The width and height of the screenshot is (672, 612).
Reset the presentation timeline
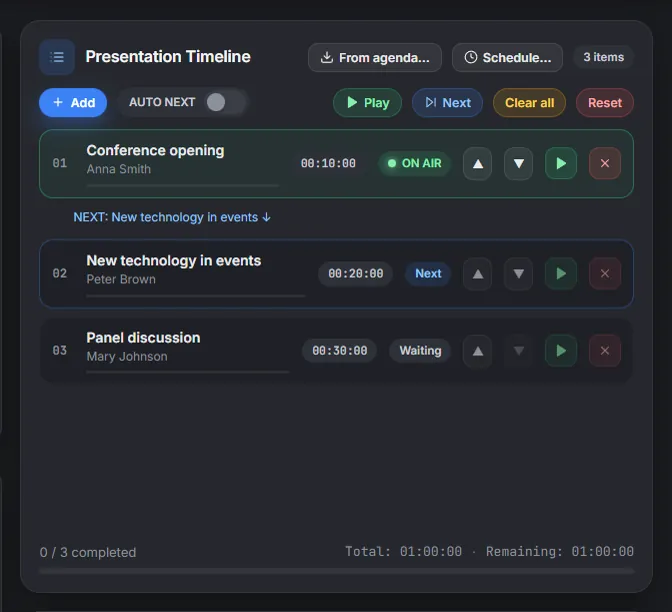tap(605, 102)
